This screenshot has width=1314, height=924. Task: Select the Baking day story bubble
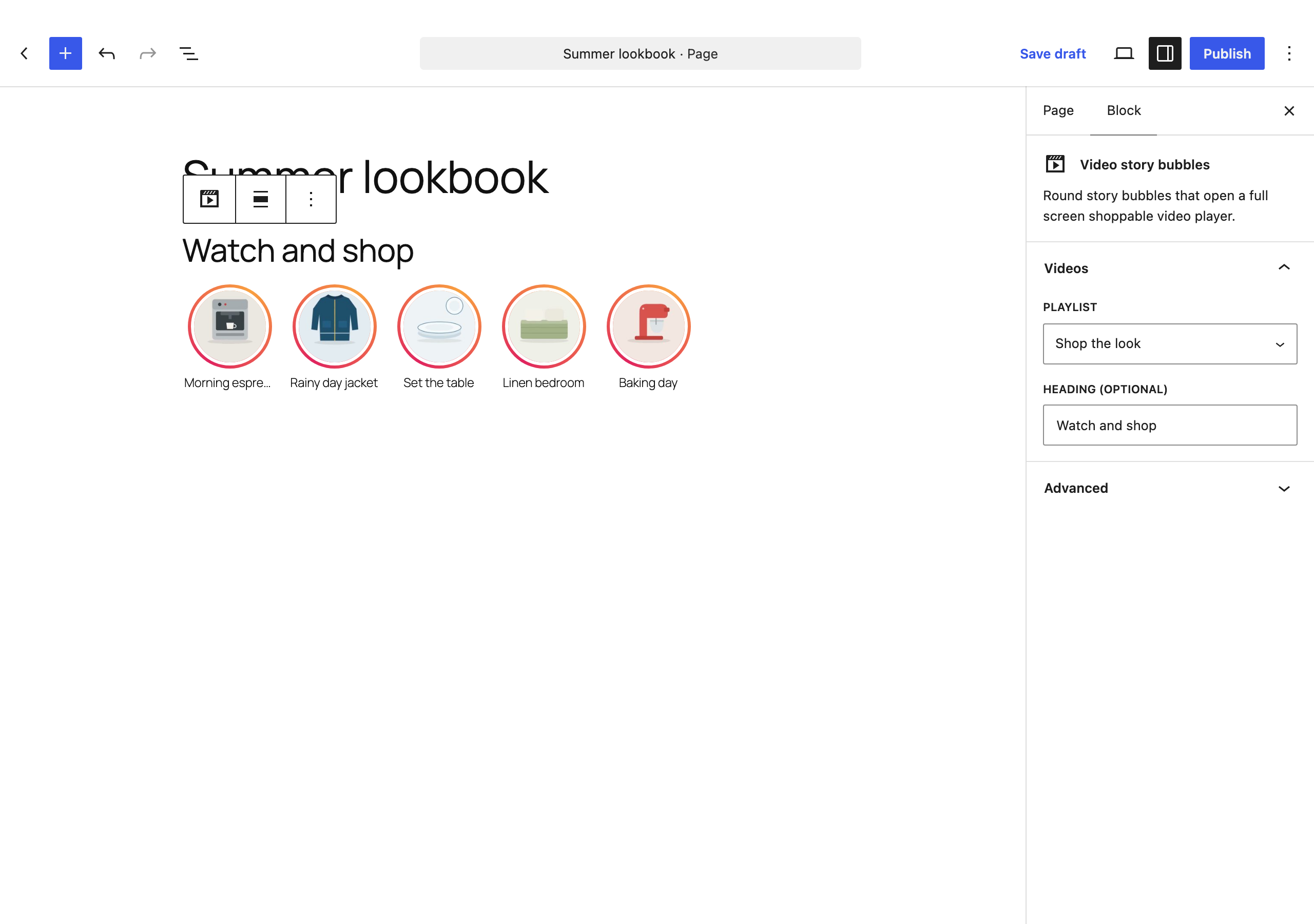pos(648,326)
